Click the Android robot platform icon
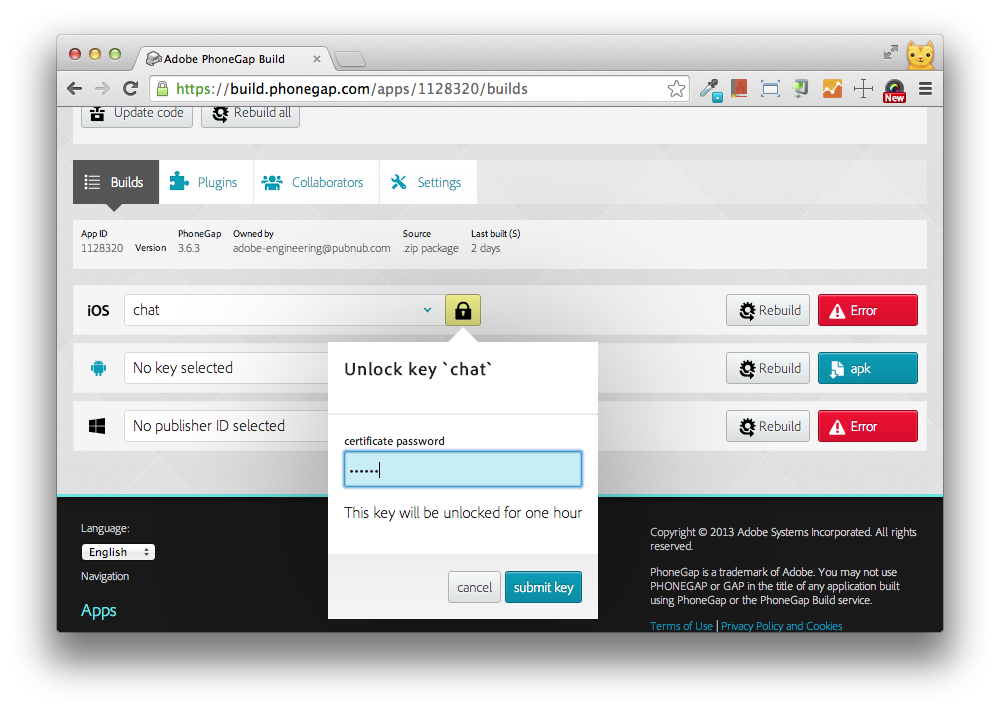The image size is (1000, 711). click(98, 368)
